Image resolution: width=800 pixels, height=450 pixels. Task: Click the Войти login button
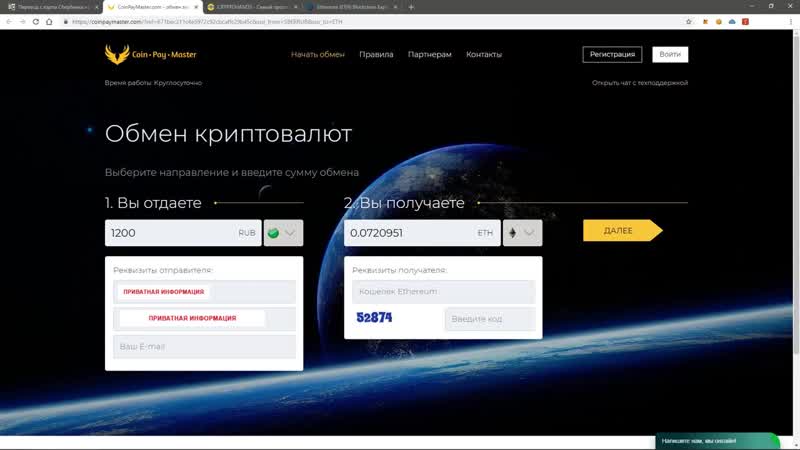(x=670, y=54)
